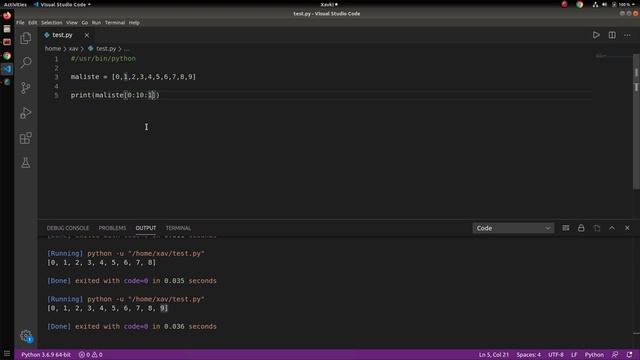Open the Run menu
The height and width of the screenshot is (360, 640).
96,23
